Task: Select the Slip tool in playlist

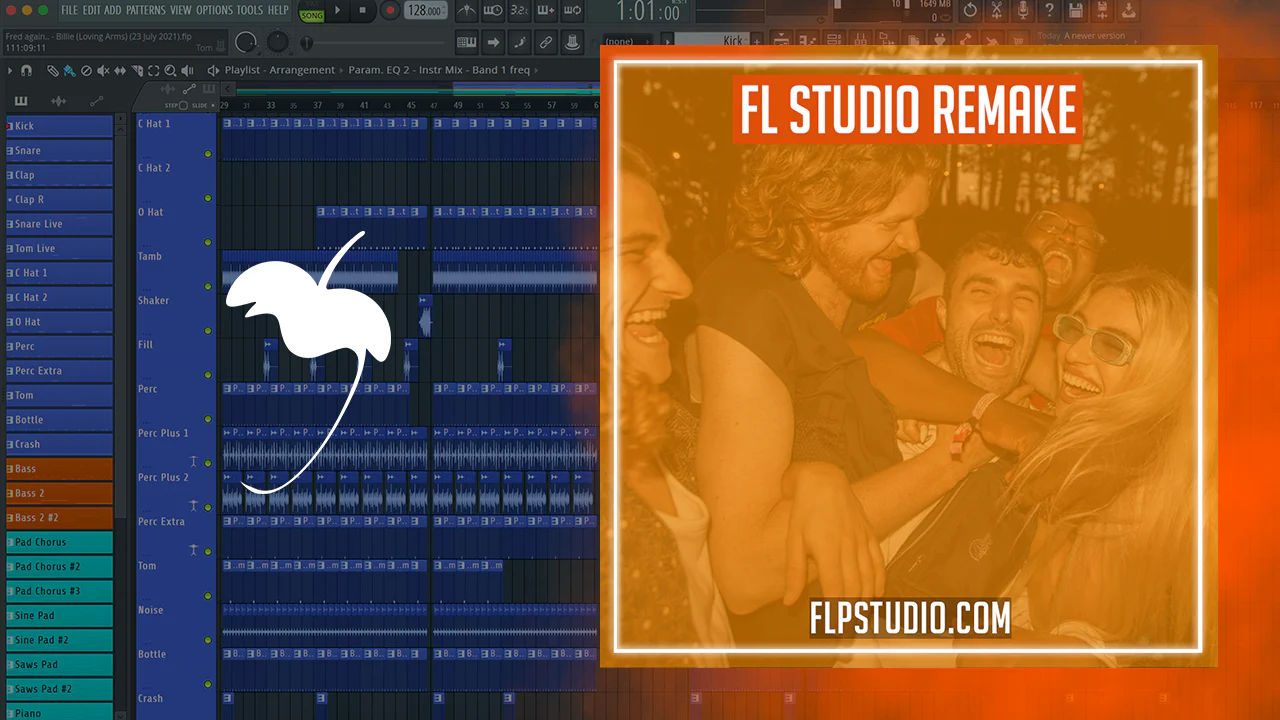Action: pyautogui.click(x=120, y=71)
